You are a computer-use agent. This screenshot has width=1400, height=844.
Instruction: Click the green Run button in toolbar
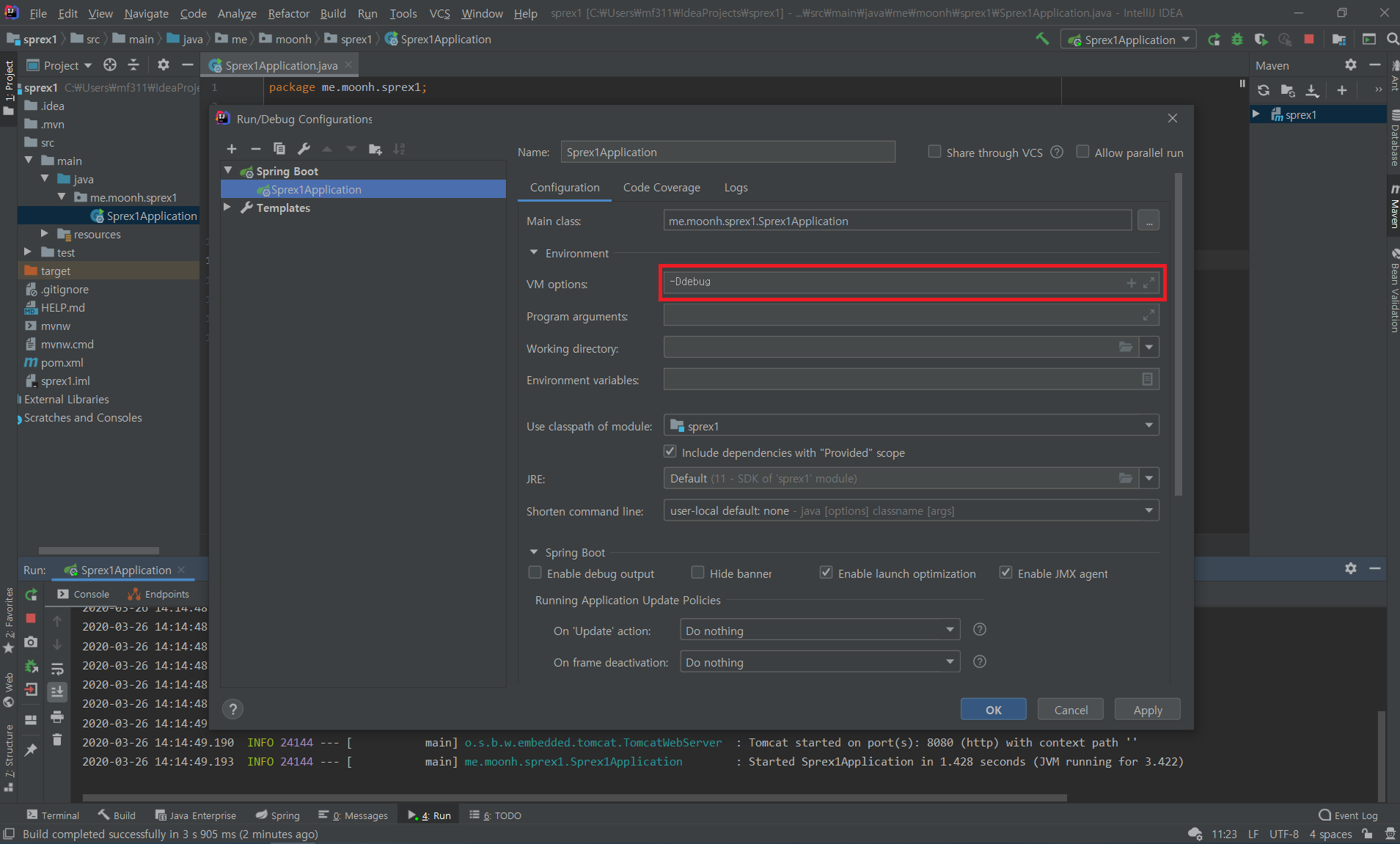click(1214, 40)
